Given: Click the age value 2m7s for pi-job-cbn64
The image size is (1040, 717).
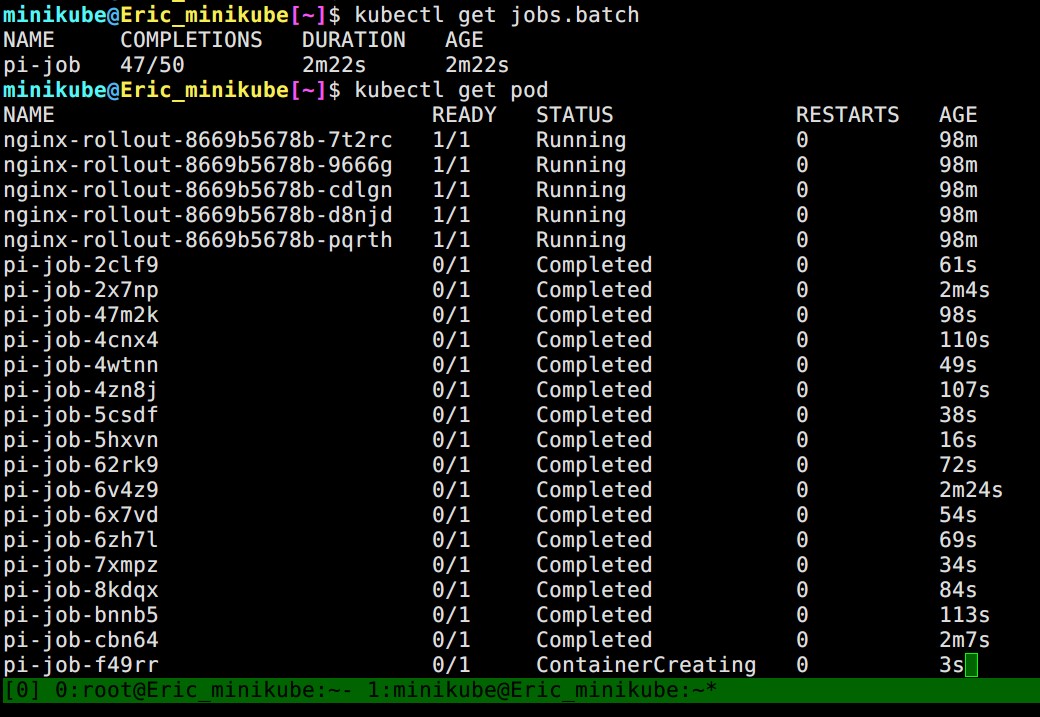Looking at the screenshot, I should 964,640.
